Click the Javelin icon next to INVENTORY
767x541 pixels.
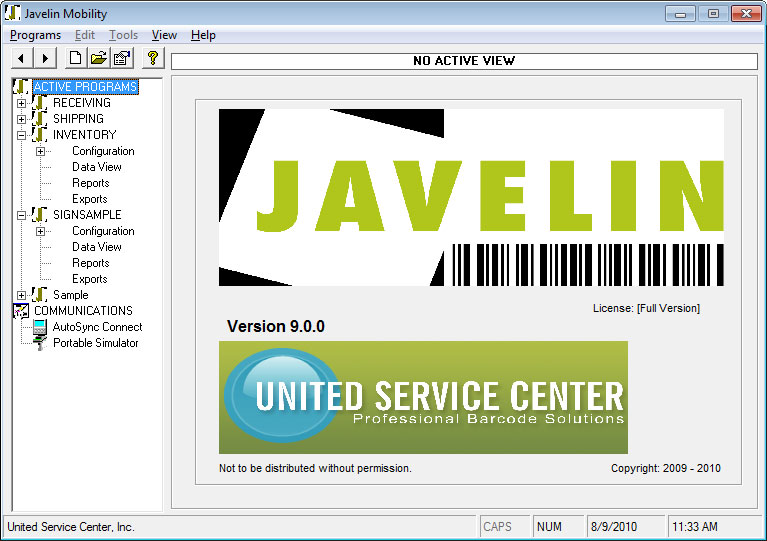pyautogui.click(x=40, y=135)
